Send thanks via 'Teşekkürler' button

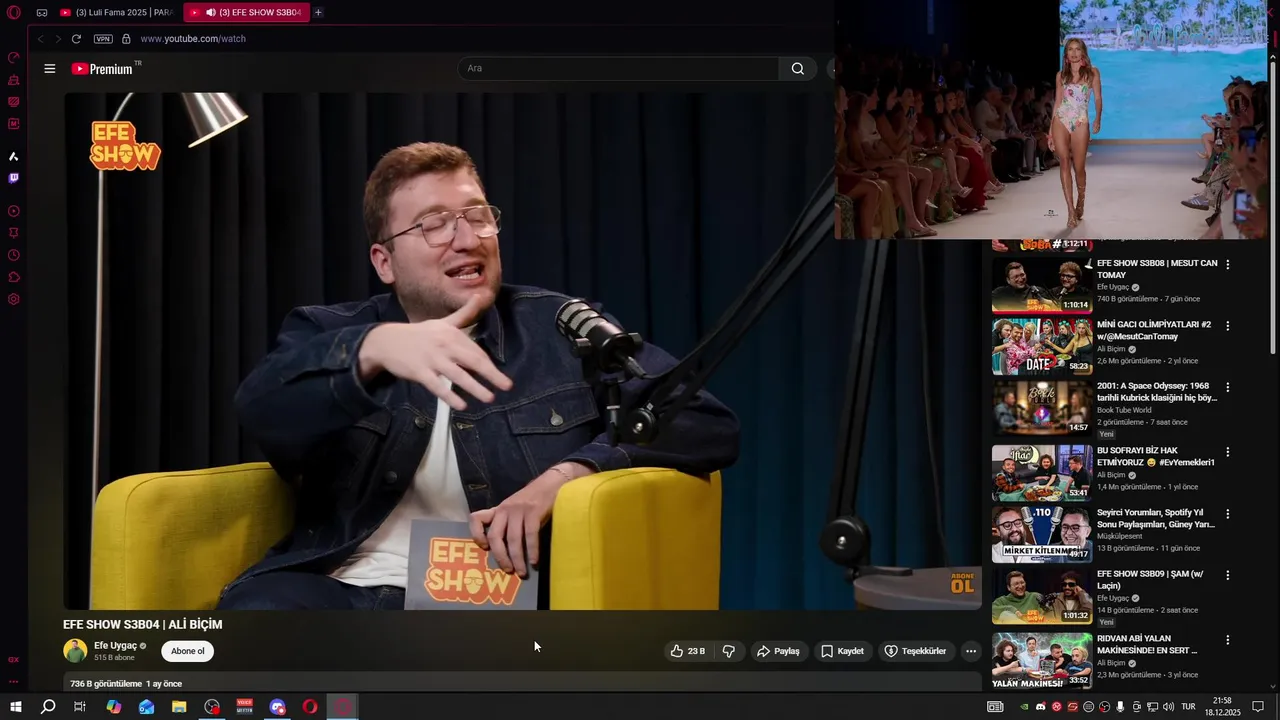click(915, 651)
